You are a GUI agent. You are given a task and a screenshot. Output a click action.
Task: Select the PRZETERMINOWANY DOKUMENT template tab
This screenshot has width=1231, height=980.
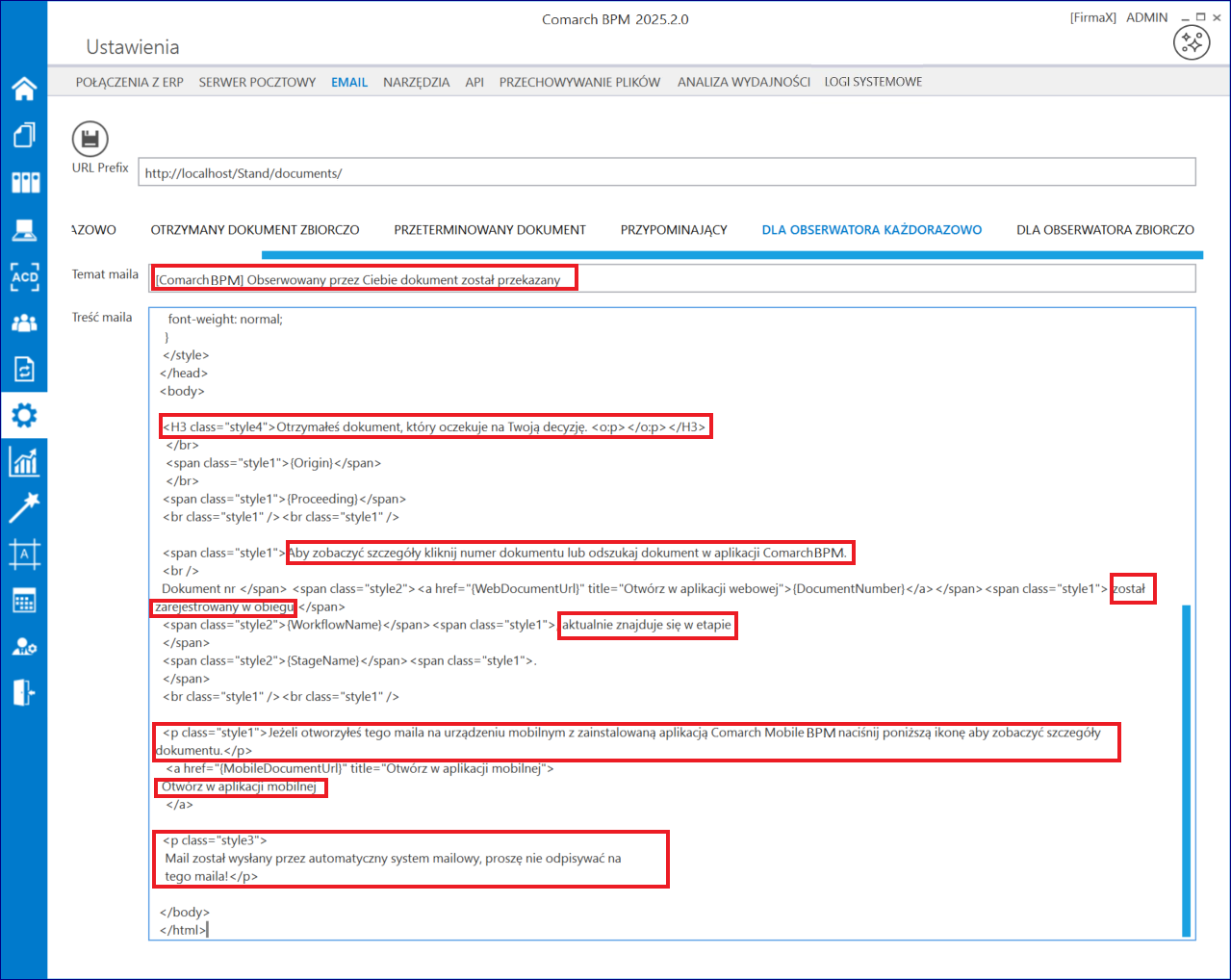pyautogui.click(x=489, y=230)
